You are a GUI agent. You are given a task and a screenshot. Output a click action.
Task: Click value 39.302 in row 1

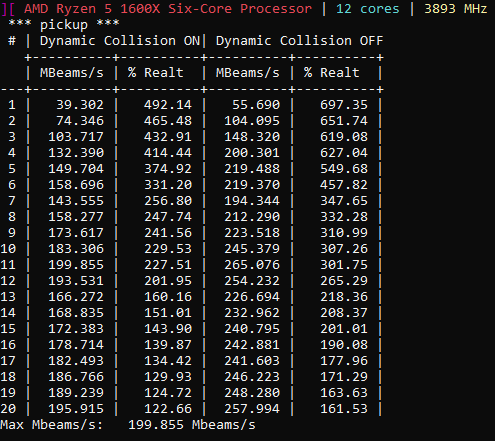click(x=80, y=105)
